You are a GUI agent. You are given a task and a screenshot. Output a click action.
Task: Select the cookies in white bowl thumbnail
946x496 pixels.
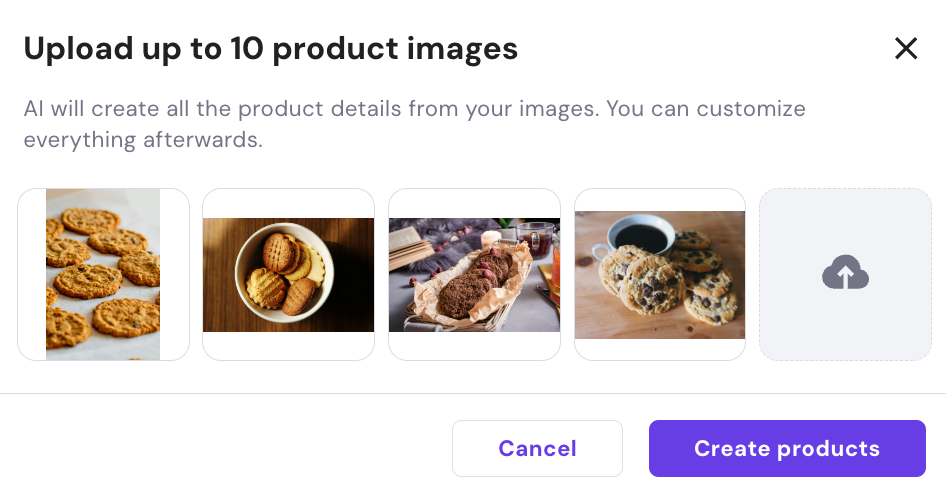click(x=288, y=274)
